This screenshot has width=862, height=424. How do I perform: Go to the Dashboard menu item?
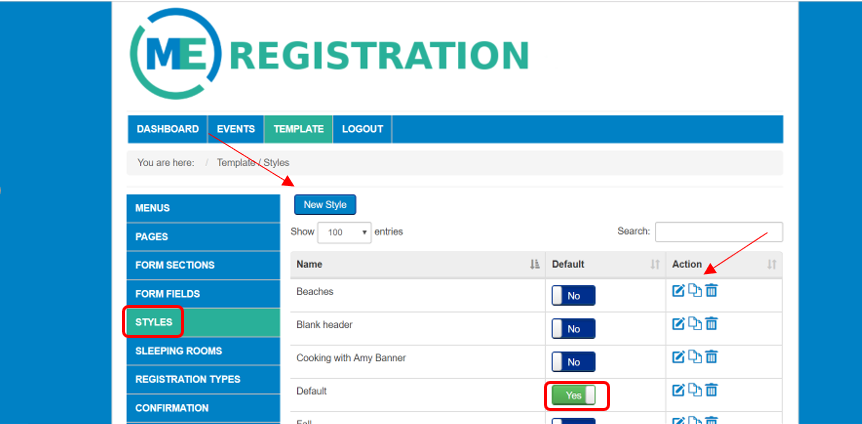click(167, 129)
